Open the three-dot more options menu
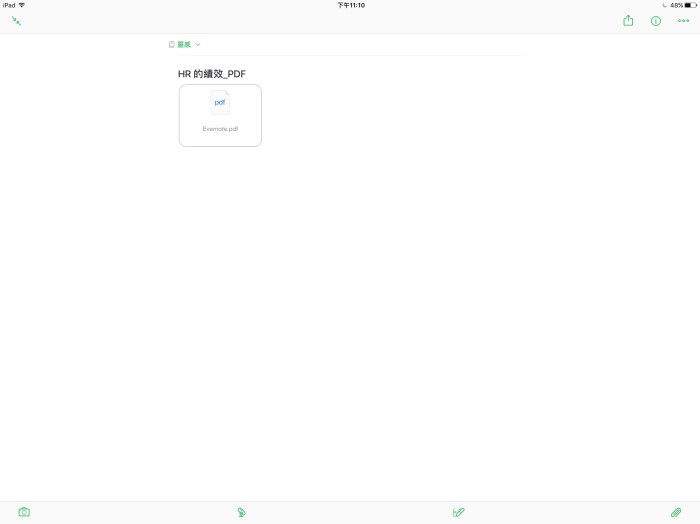 [x=684, y=21]
